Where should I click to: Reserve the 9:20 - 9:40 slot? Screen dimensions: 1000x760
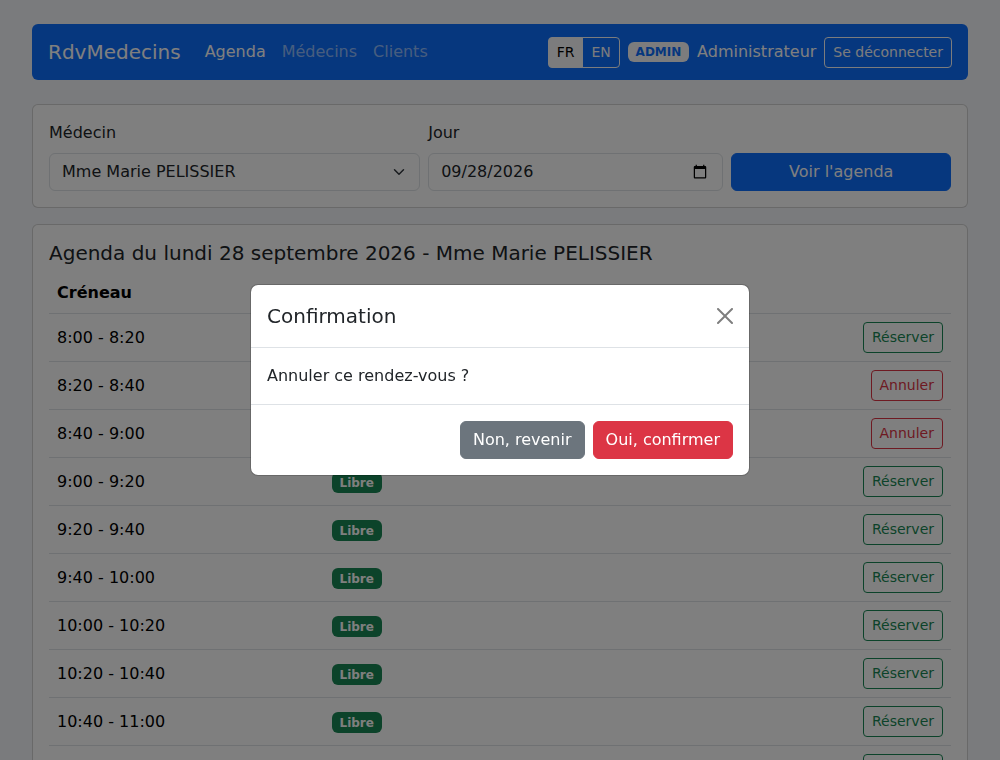[x=902, y=529]
